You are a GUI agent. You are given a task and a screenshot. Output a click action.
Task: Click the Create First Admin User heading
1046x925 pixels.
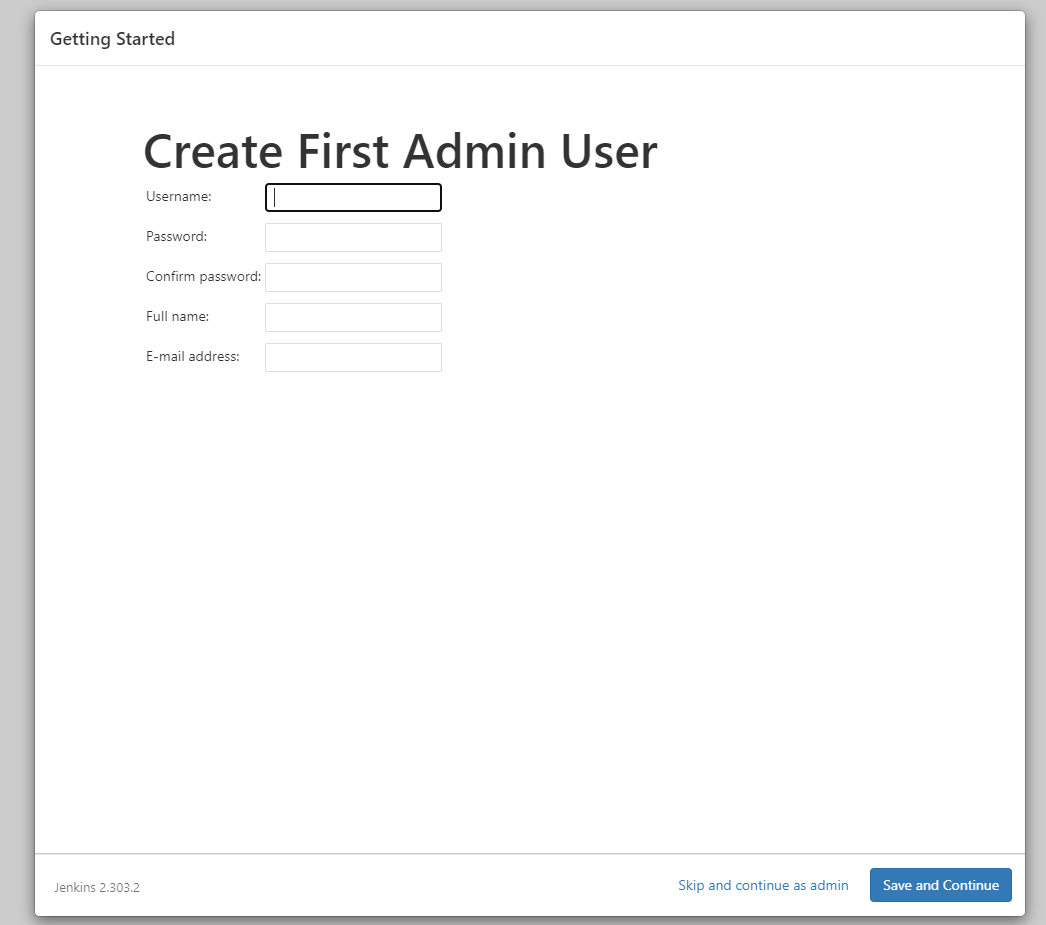(x=400, y=152)
